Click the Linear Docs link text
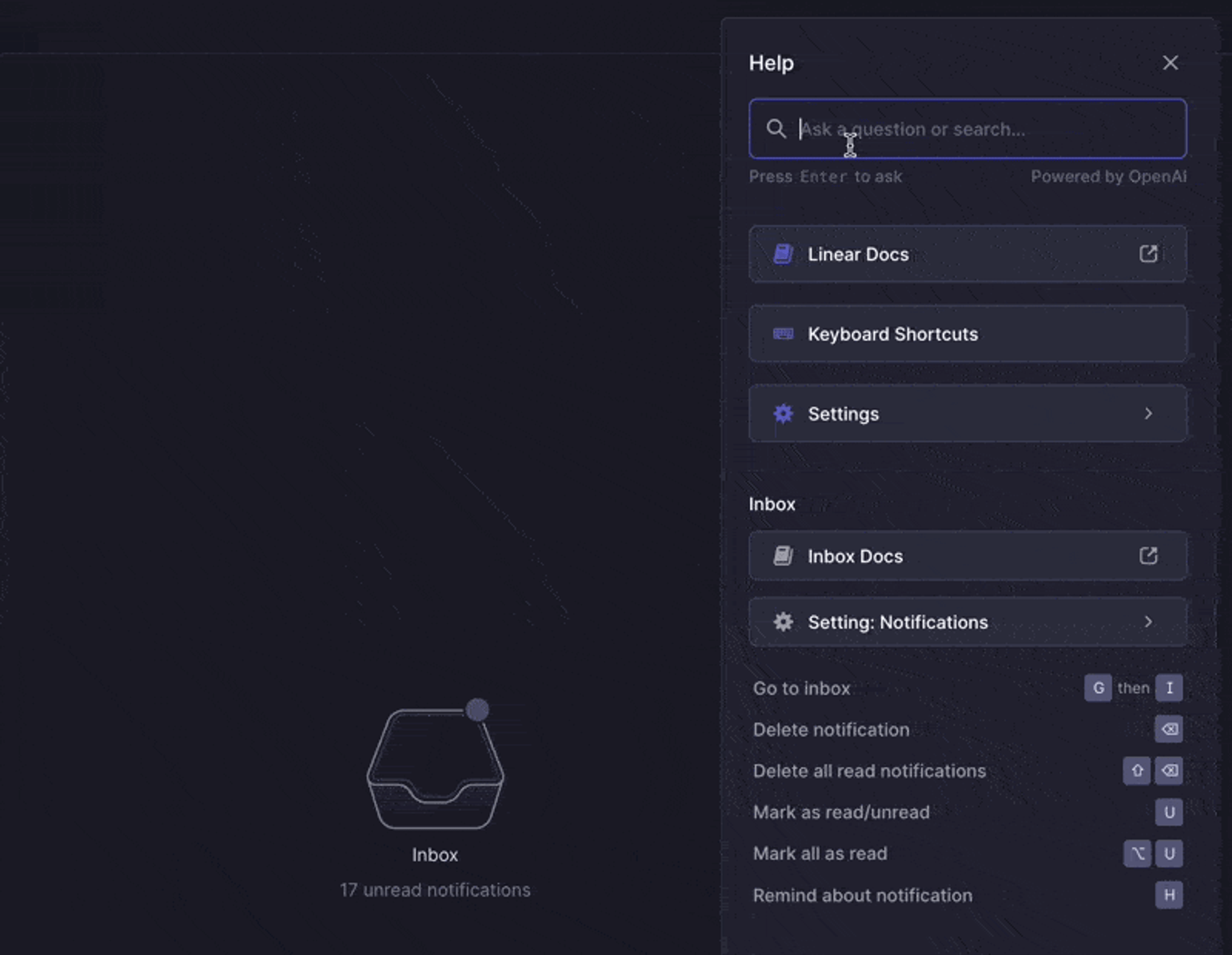This screenshot has height=955, width=1232. pyautogui.click(x=858, y=255)
